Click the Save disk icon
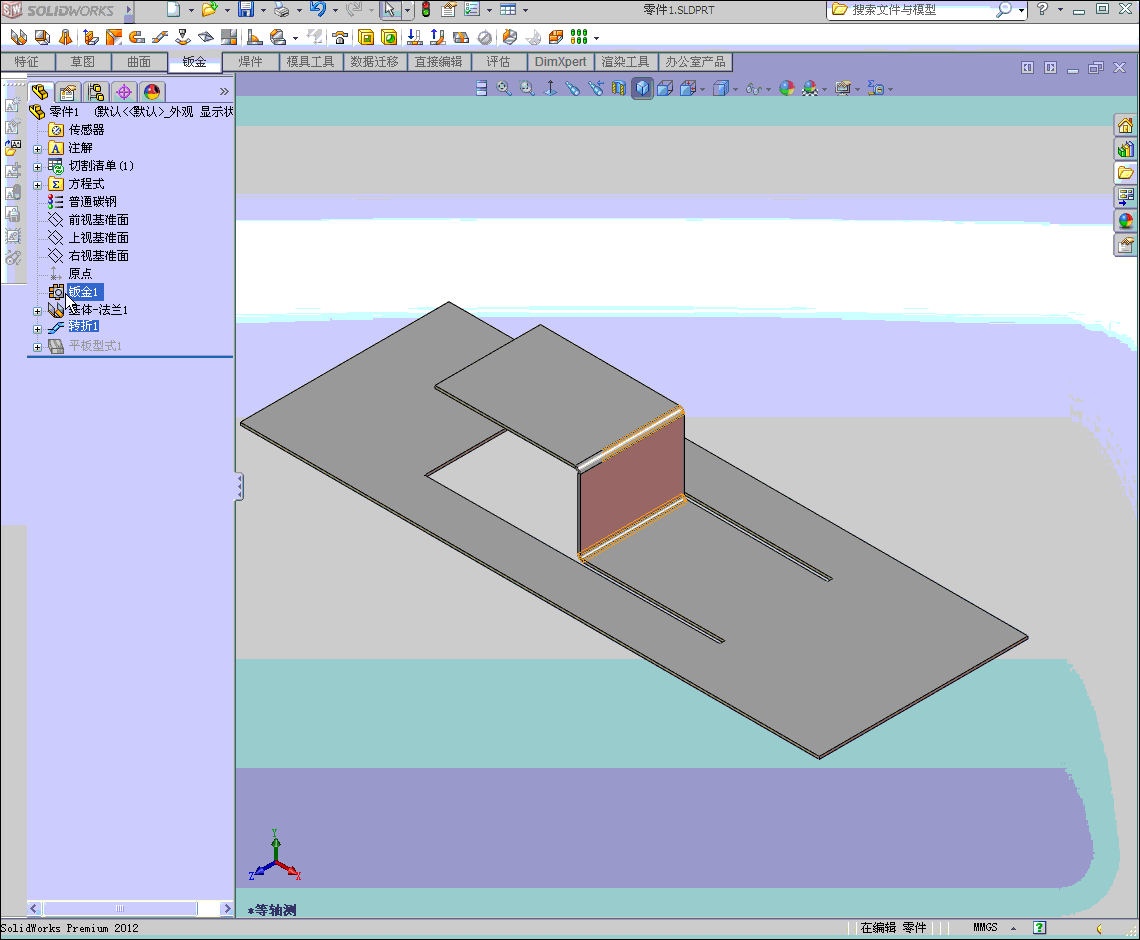Screen dimensions: 1140x940 pyautogui.click(x=246, y=9)
